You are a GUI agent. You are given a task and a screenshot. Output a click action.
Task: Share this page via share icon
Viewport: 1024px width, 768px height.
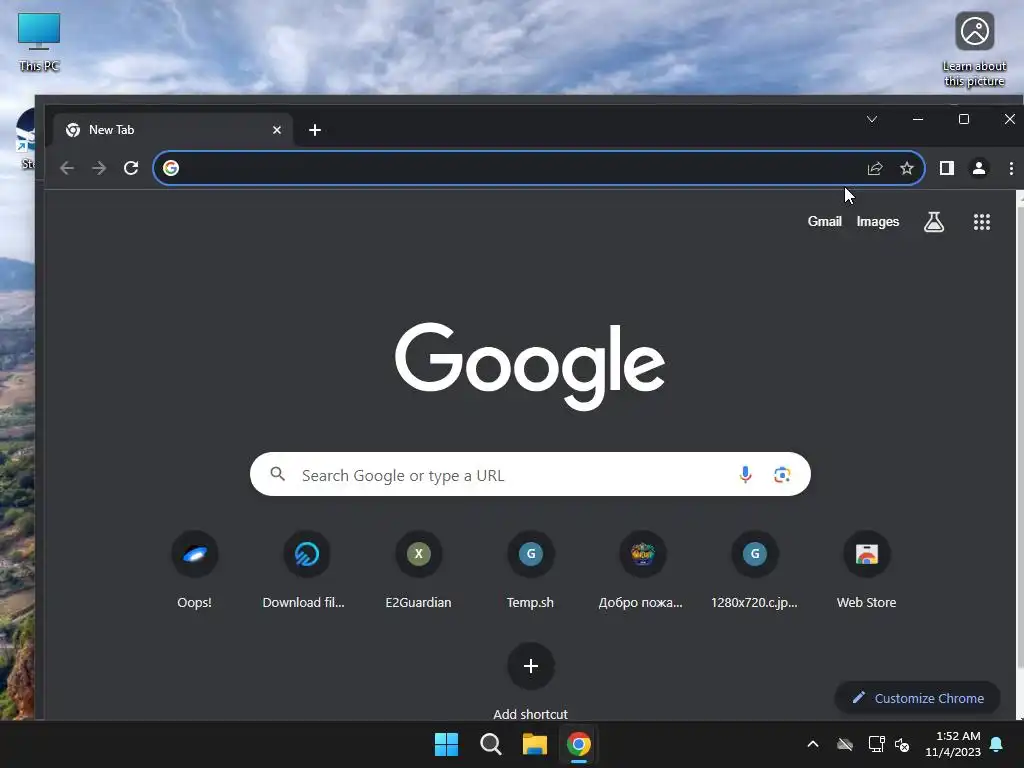point(875,168)
